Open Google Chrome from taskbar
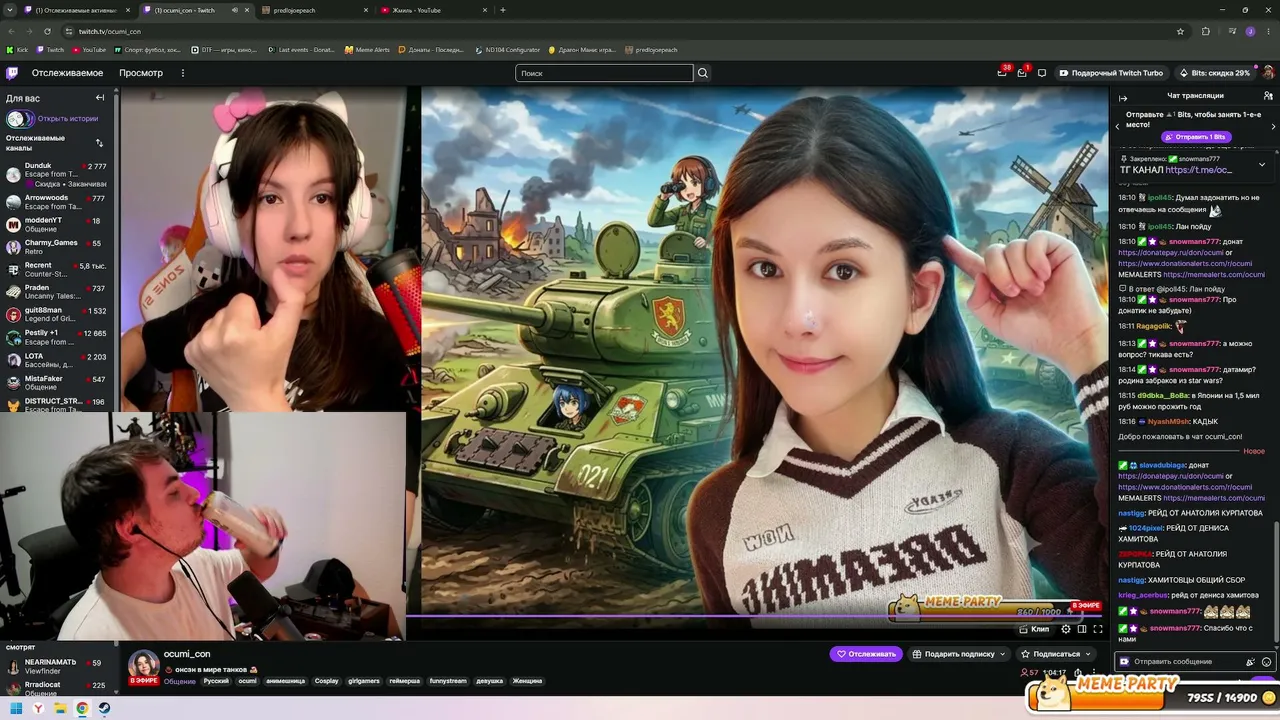The width and height of the screenshot is (1280, 720). [x=82, y=708]
